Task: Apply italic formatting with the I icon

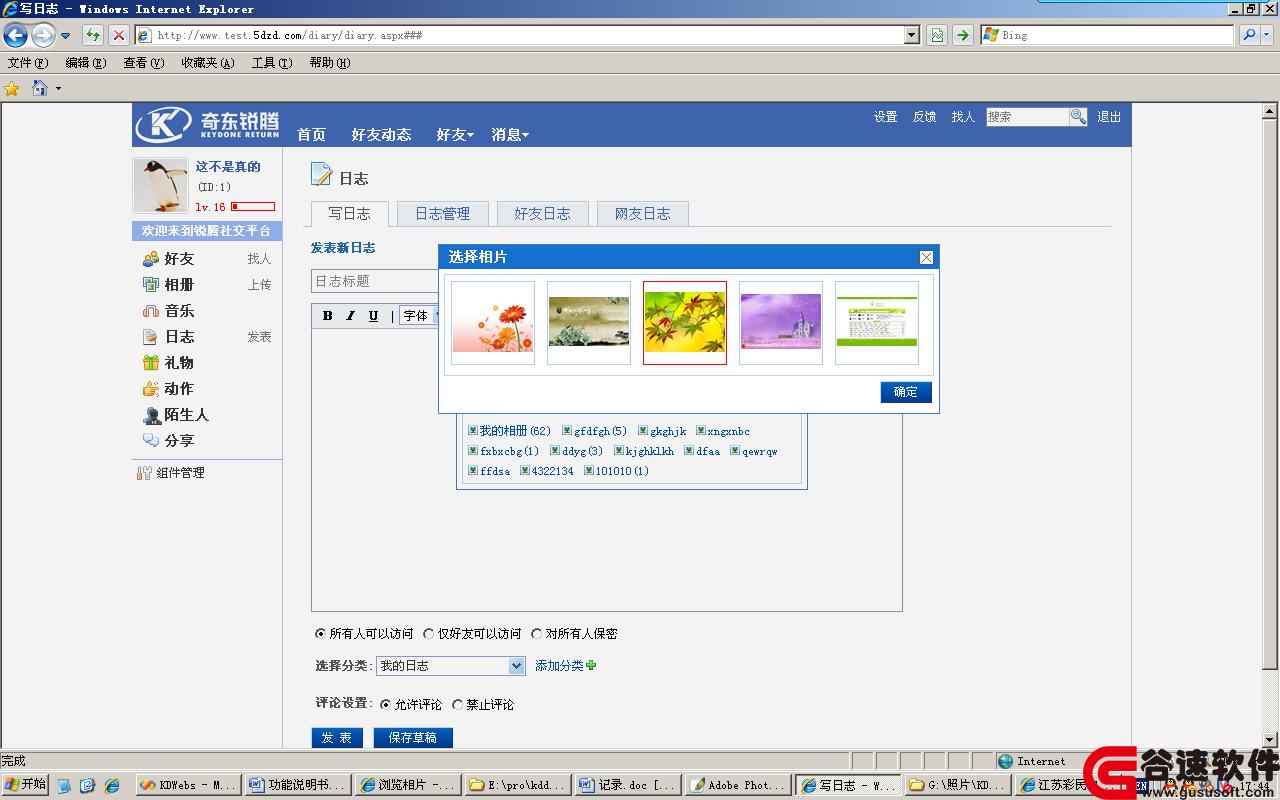Action: (x=350, y=316)
